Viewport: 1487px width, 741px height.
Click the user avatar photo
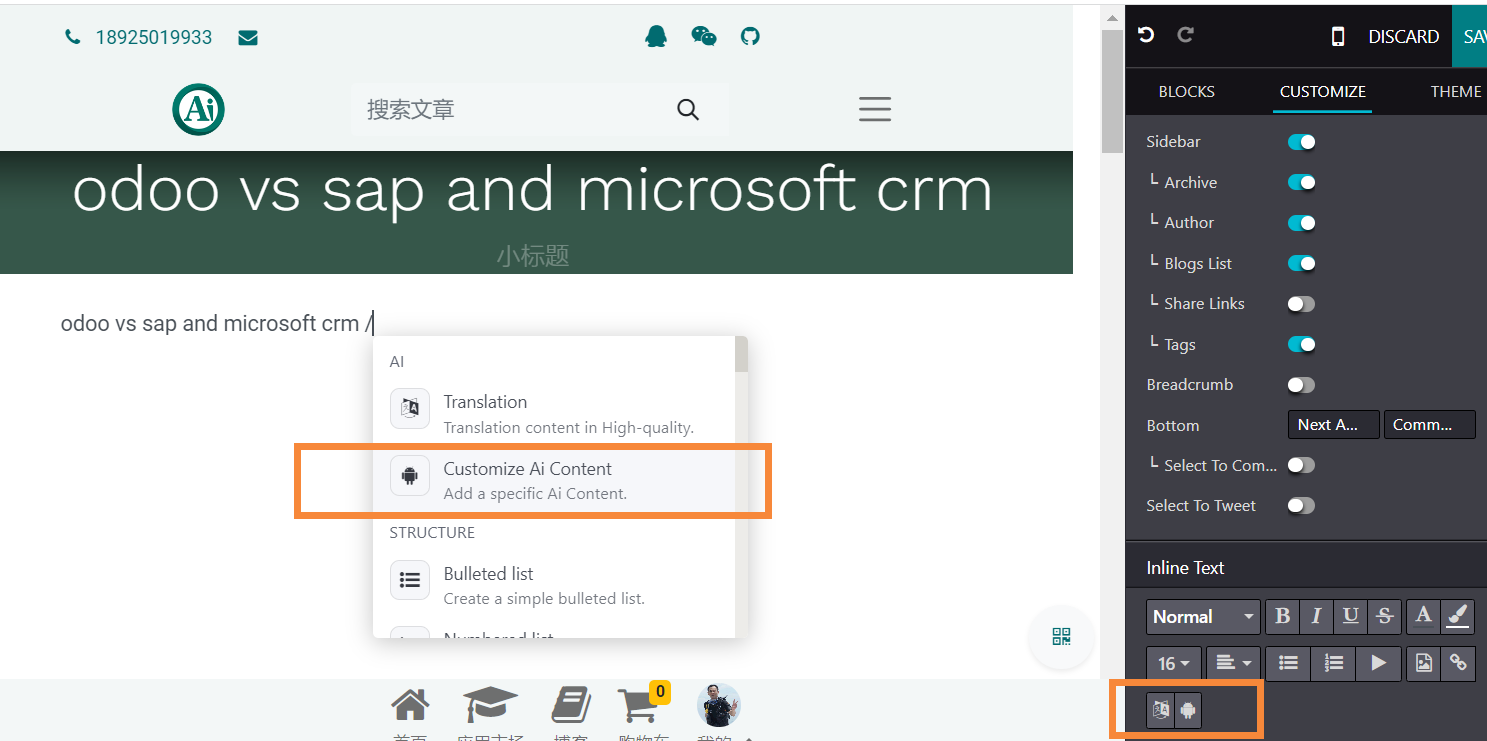[x=719, y=706]
